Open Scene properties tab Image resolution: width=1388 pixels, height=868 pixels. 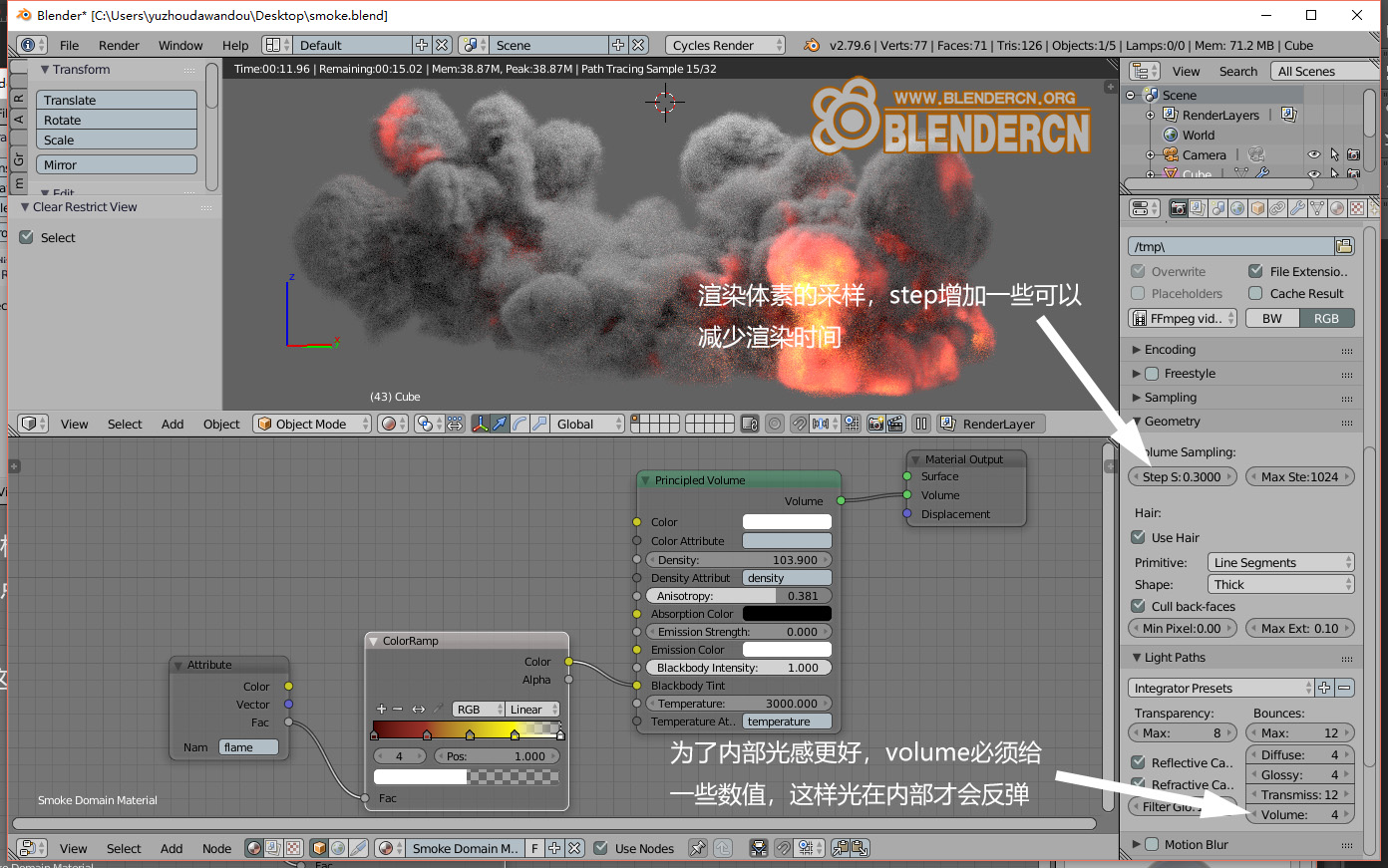pos(1217,208)
